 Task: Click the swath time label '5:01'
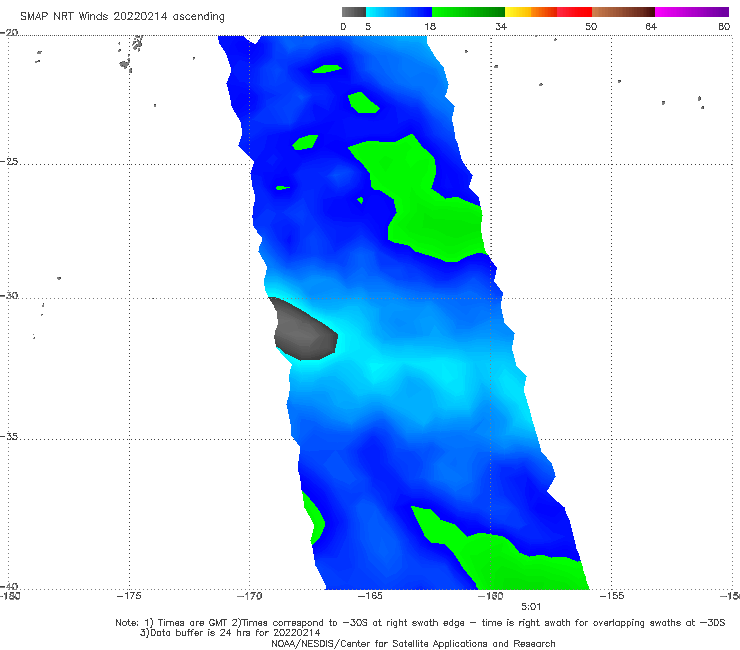pos(531,607)
